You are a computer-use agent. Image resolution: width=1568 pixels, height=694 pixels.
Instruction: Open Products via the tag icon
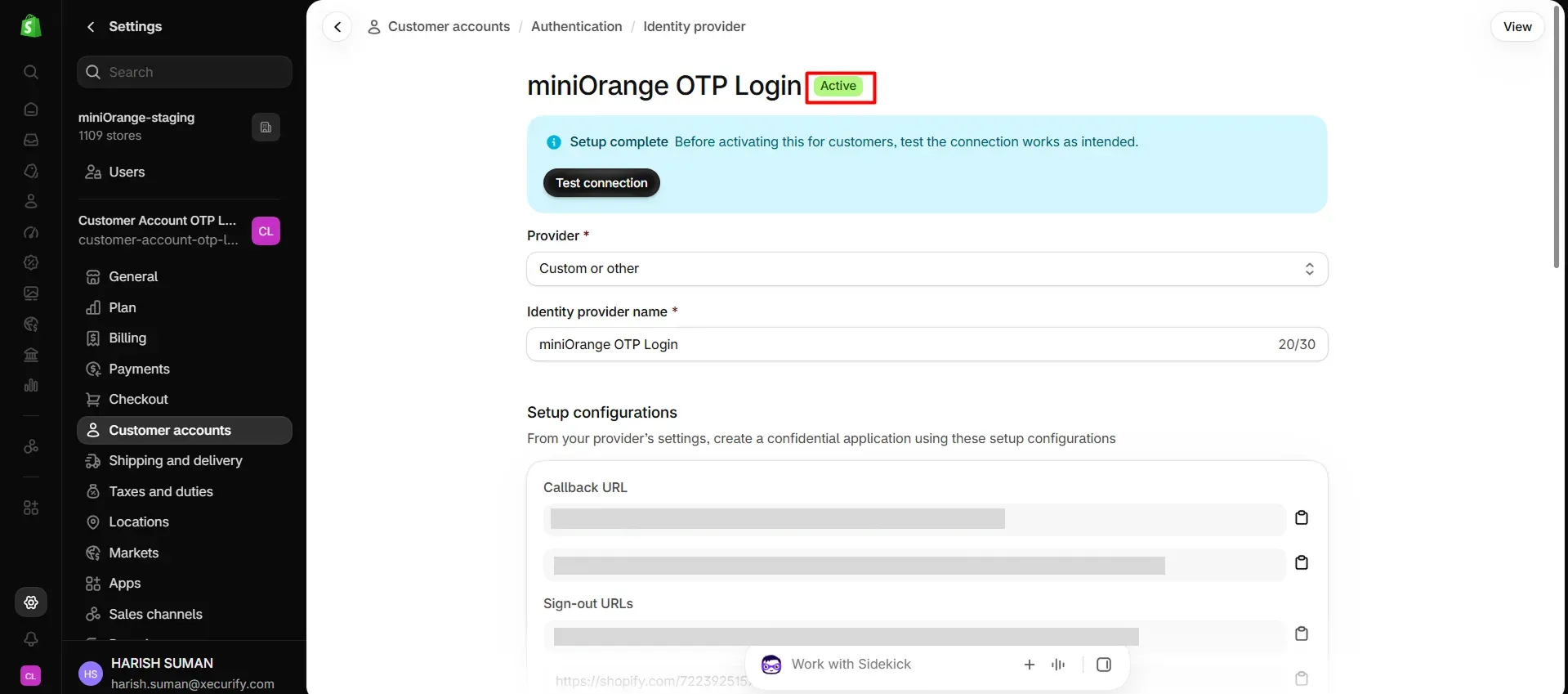tap(31, 171)
